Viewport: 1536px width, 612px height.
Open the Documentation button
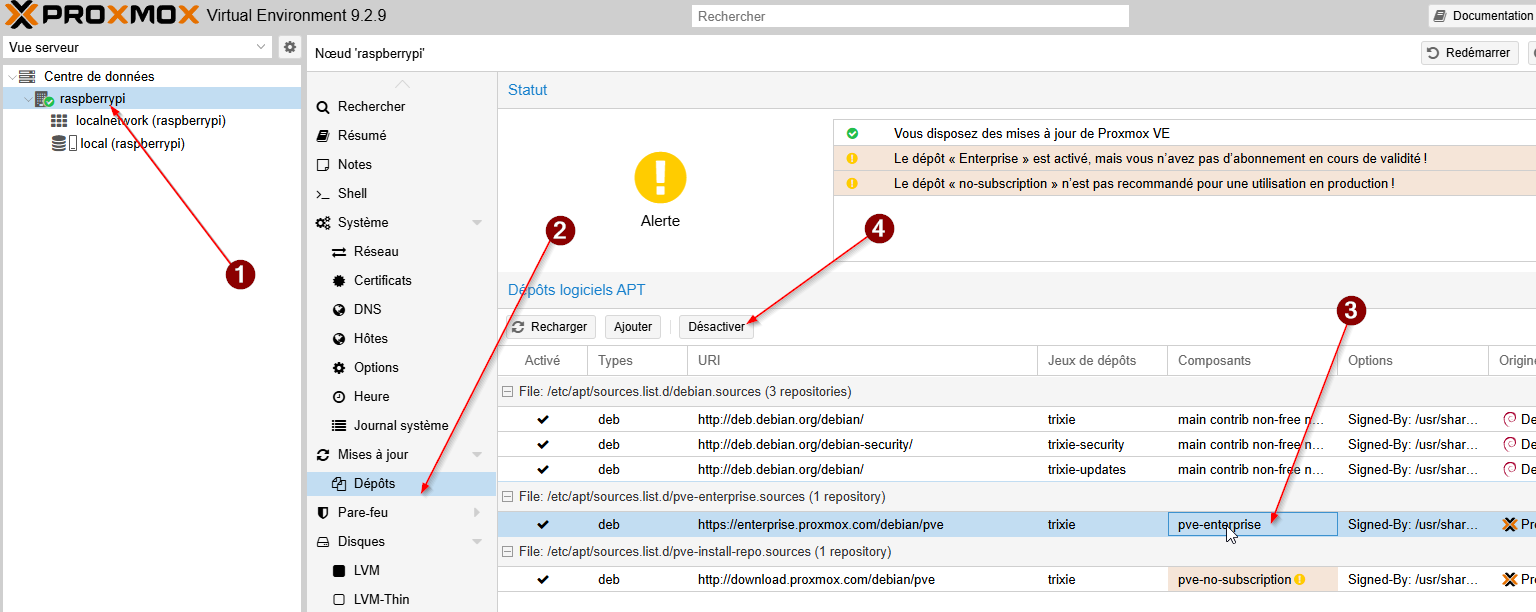point(1482,16)
